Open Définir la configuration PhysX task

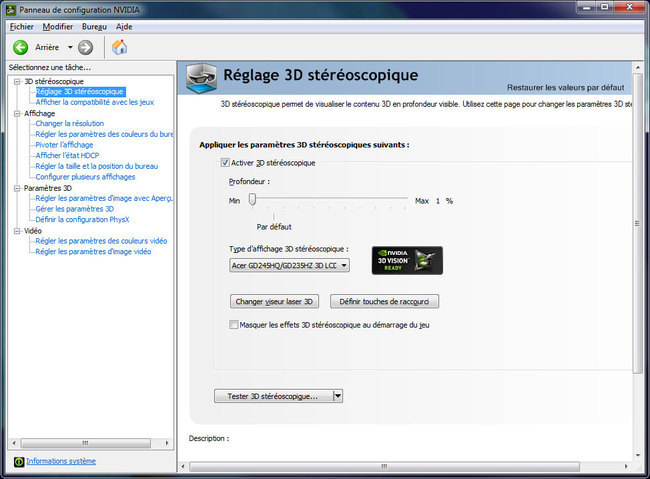pyautogui.click(x=82, y=220)
